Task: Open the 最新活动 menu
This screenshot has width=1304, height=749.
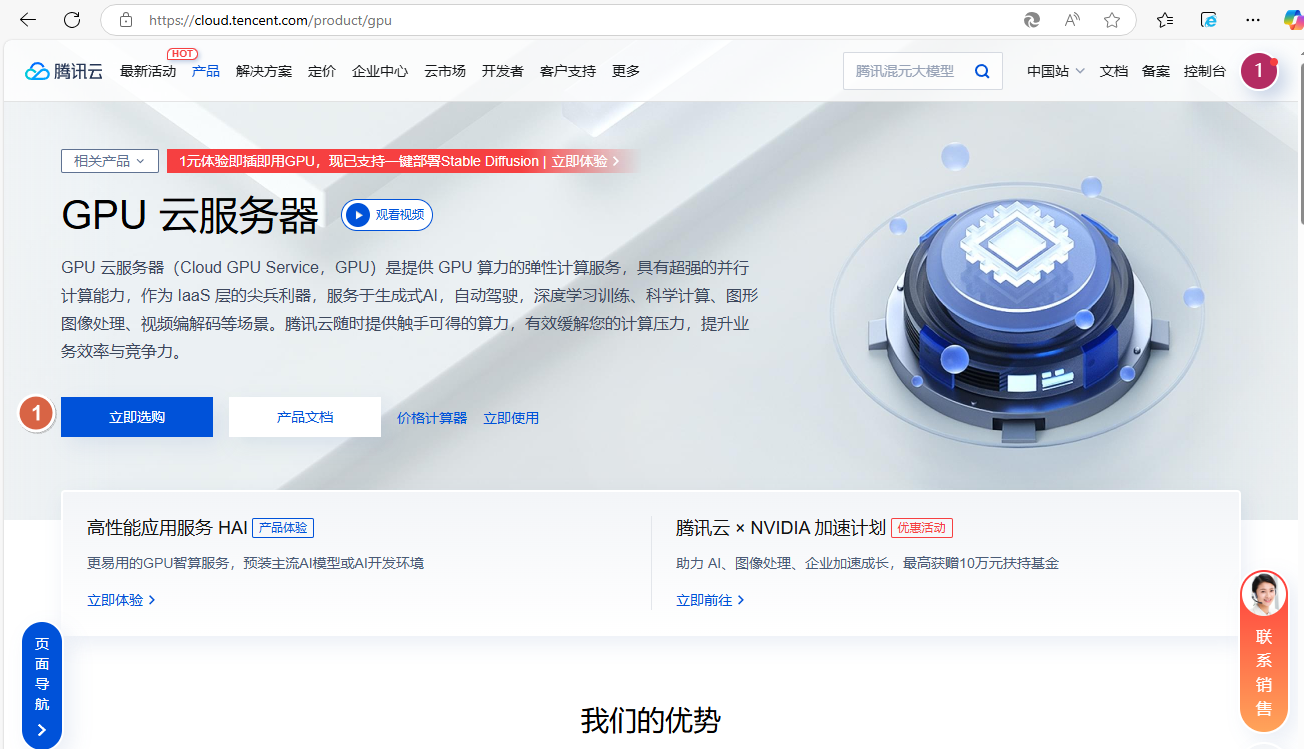Action: [148, 71]
